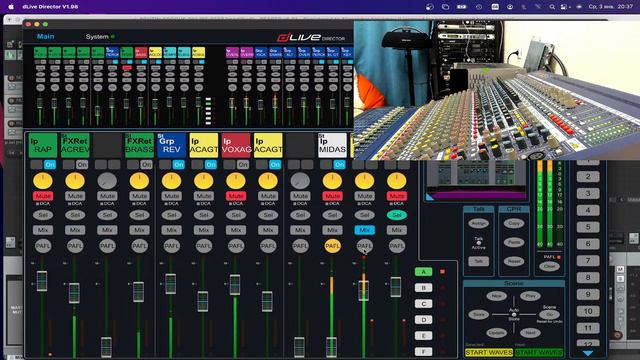Open macOS Control Center icon
The image size is (640, 360).
click(564, 7)
